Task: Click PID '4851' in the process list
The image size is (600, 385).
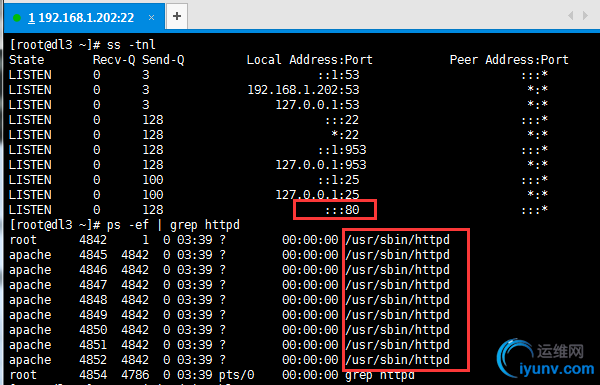Action: [x=93, y=345]
